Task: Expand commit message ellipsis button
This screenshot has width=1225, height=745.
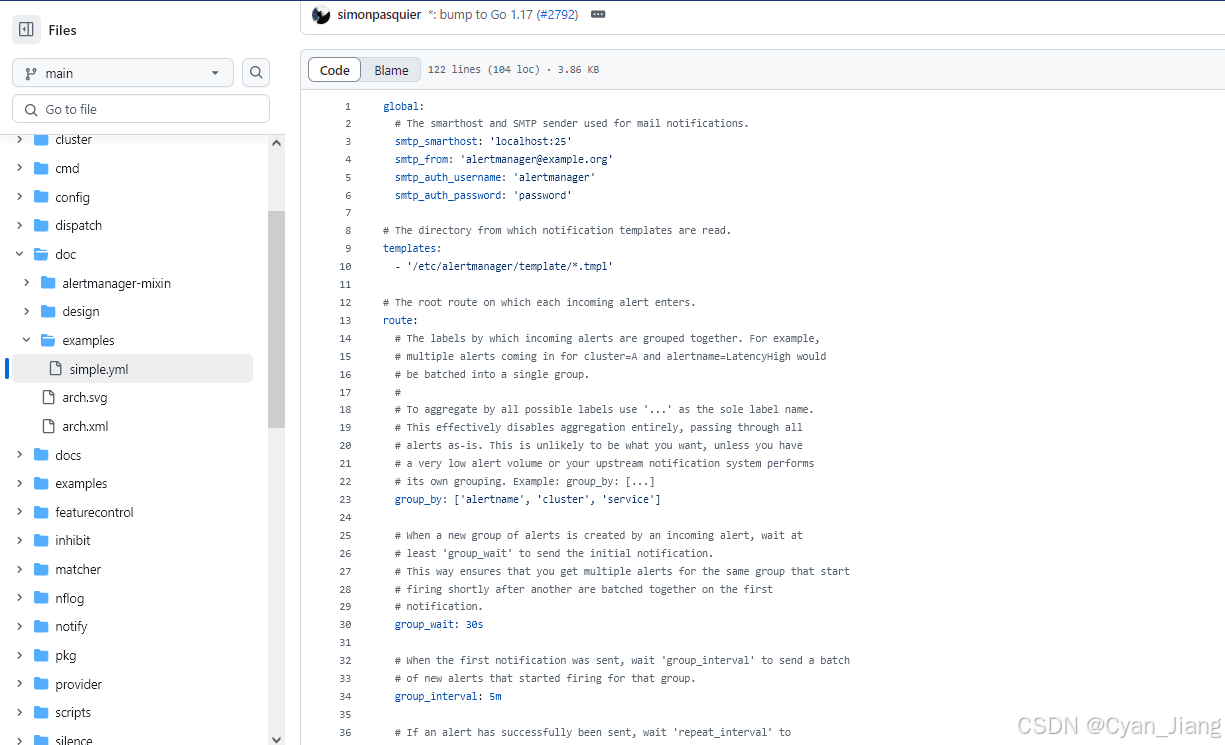Action: pos(598,15)
